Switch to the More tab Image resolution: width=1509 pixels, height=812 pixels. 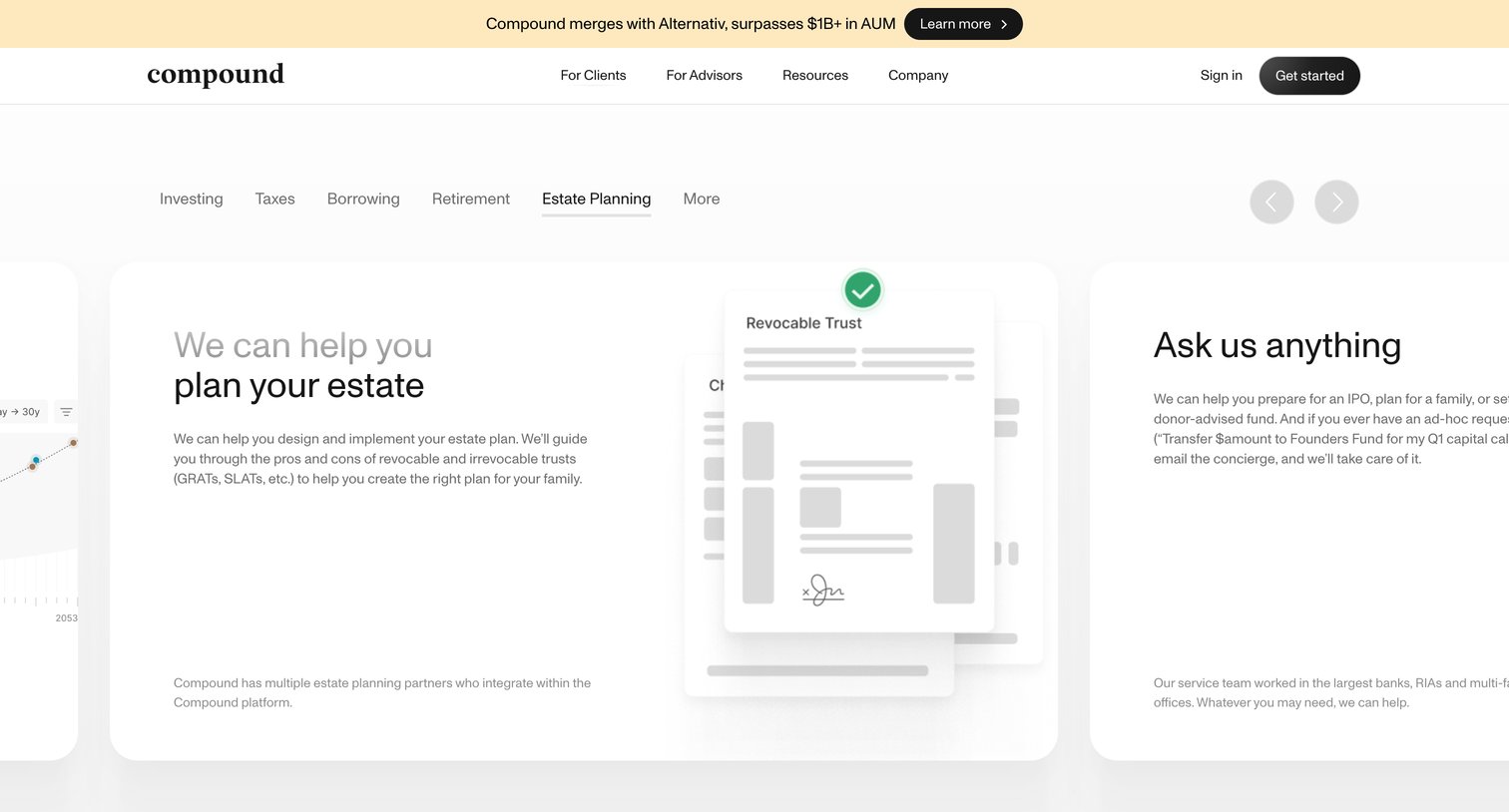pos(702,199)
